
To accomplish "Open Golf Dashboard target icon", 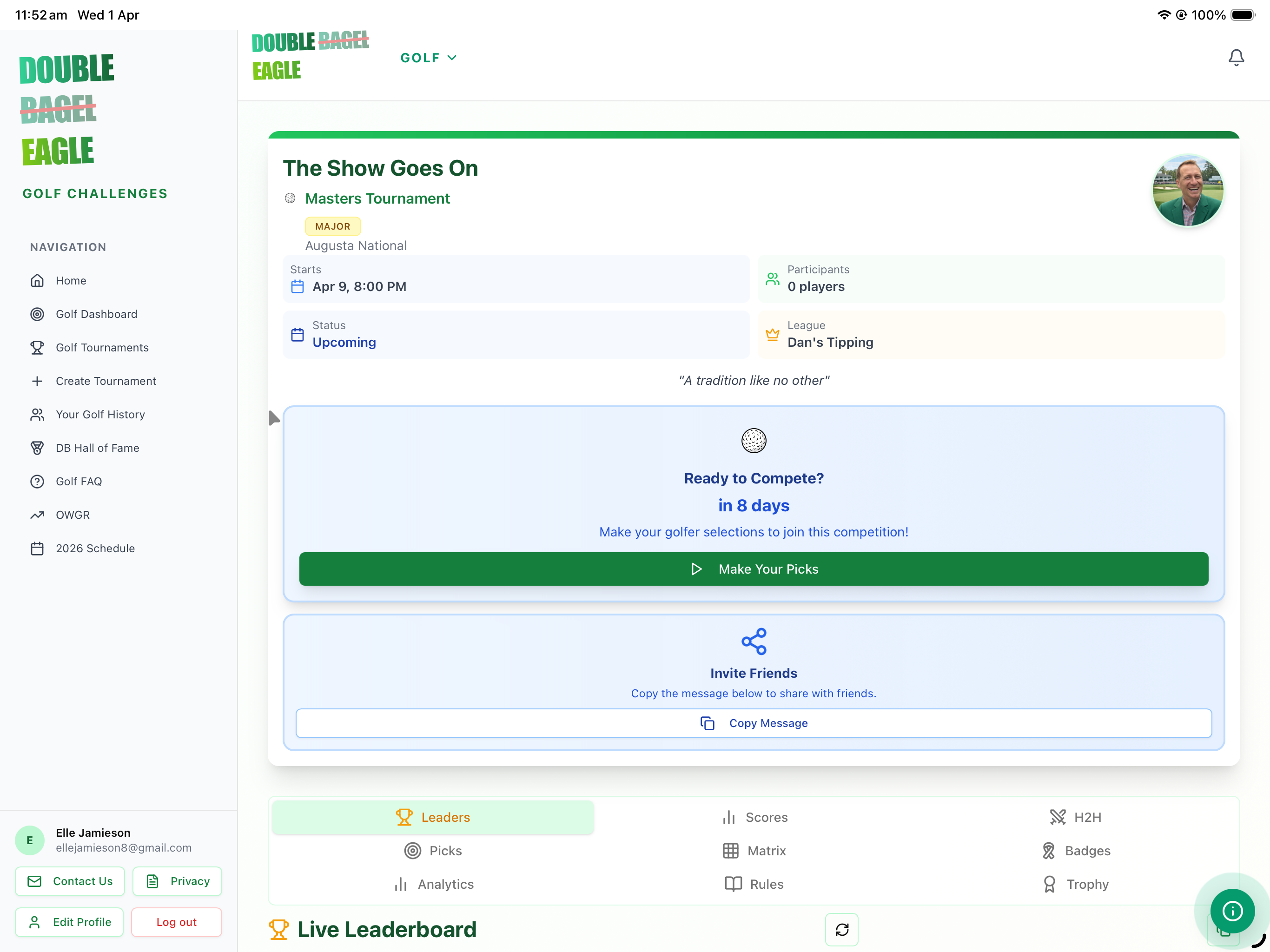I will click(x=37, y=314).
